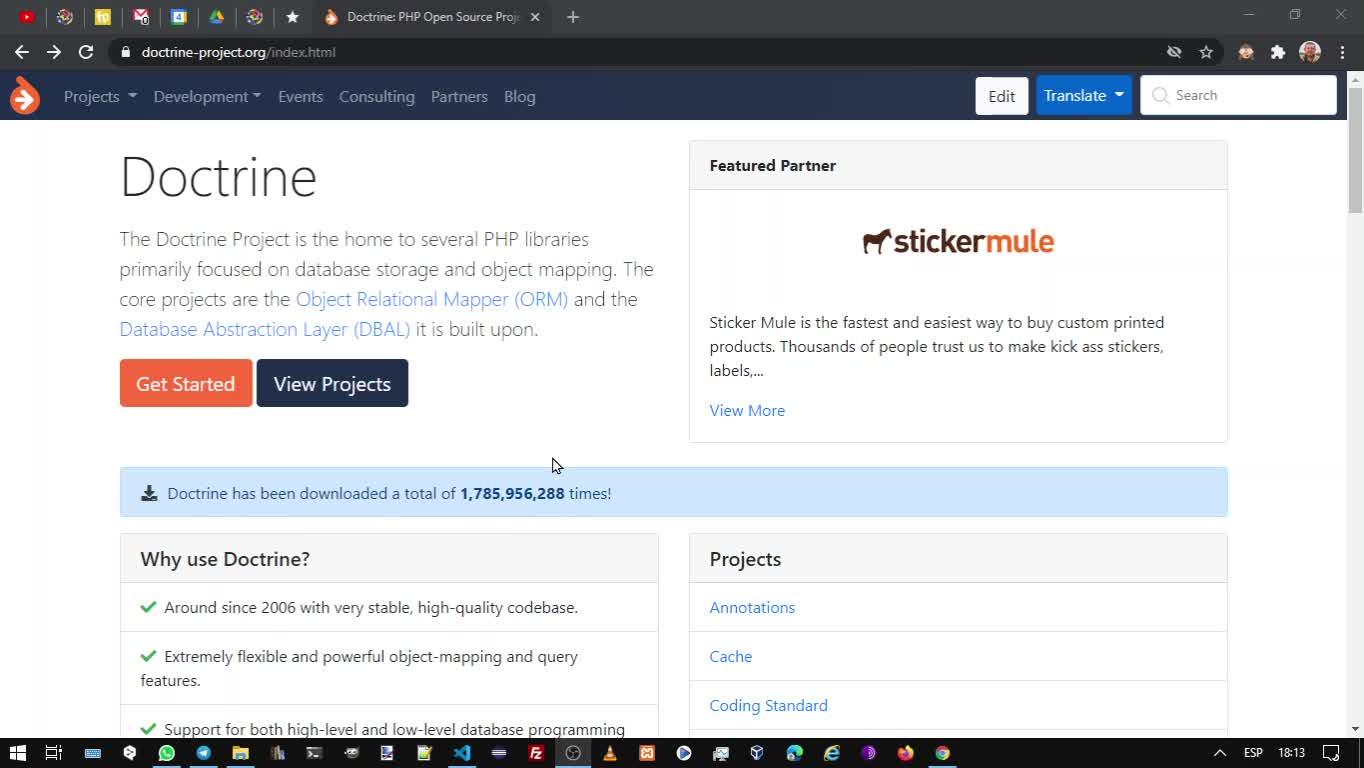
Task: Open Windows Task View
Action: pyautogui.click(x=54, y=753)
